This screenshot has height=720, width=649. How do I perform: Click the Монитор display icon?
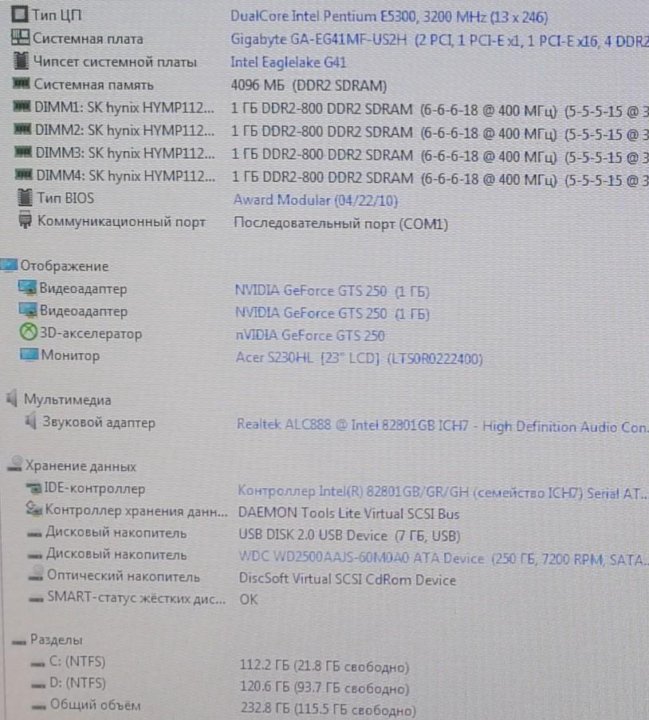coord(29,354)
